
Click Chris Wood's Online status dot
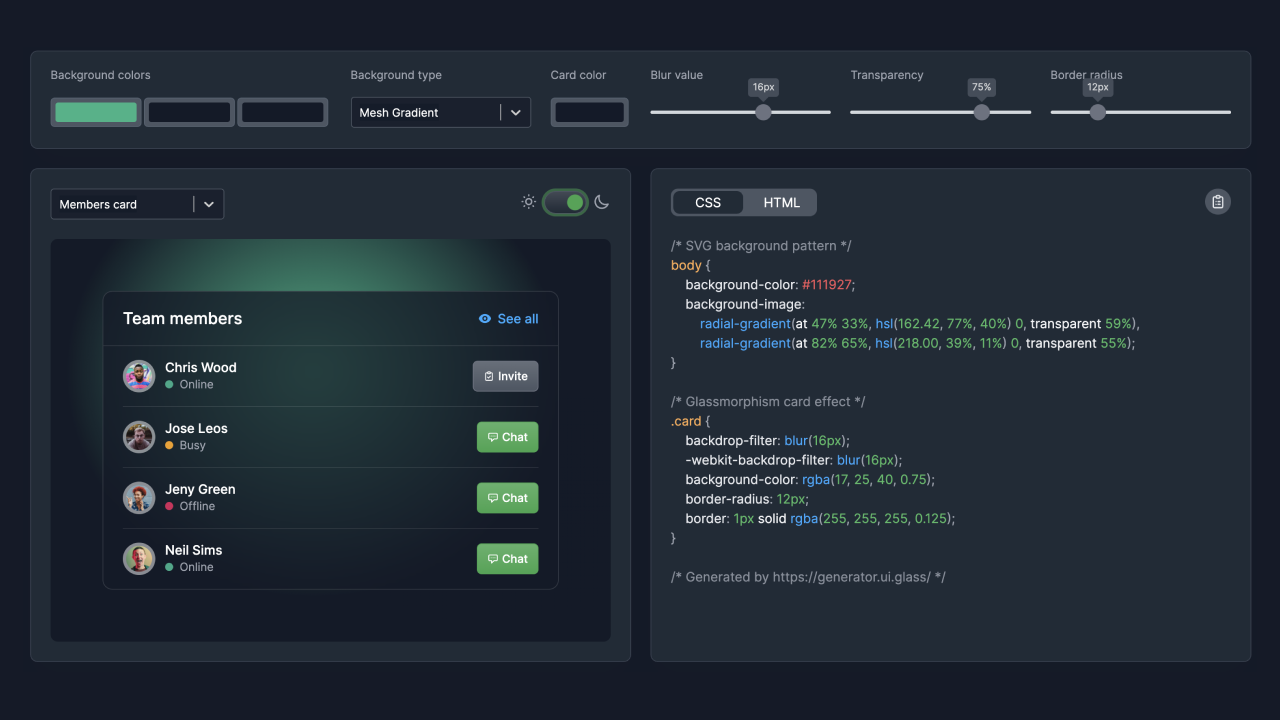[171, 385]
